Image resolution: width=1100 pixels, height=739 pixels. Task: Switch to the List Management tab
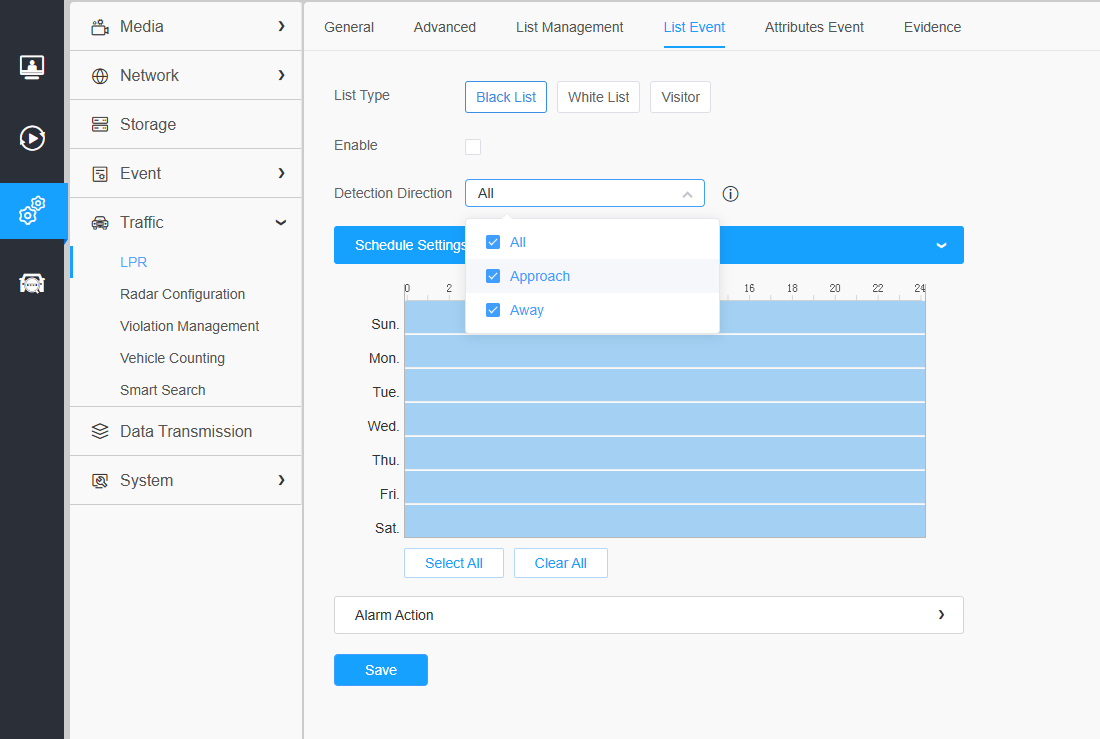pos(569,27)
